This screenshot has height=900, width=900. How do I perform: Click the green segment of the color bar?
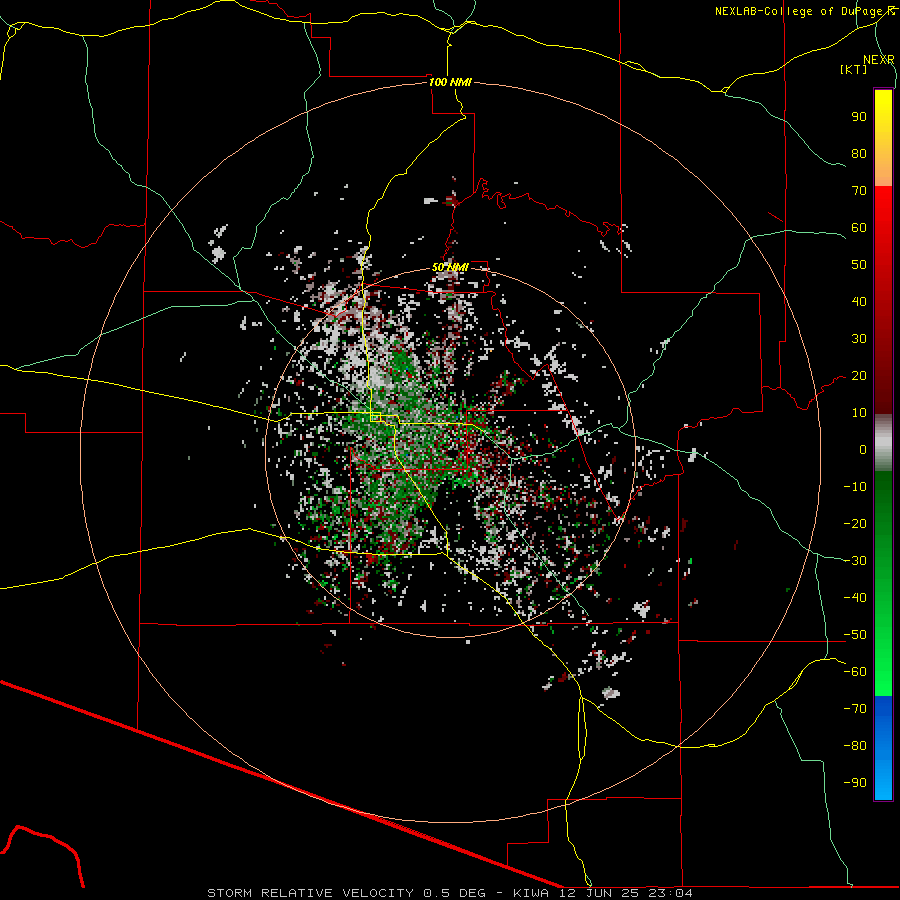(x=883, y=583)
